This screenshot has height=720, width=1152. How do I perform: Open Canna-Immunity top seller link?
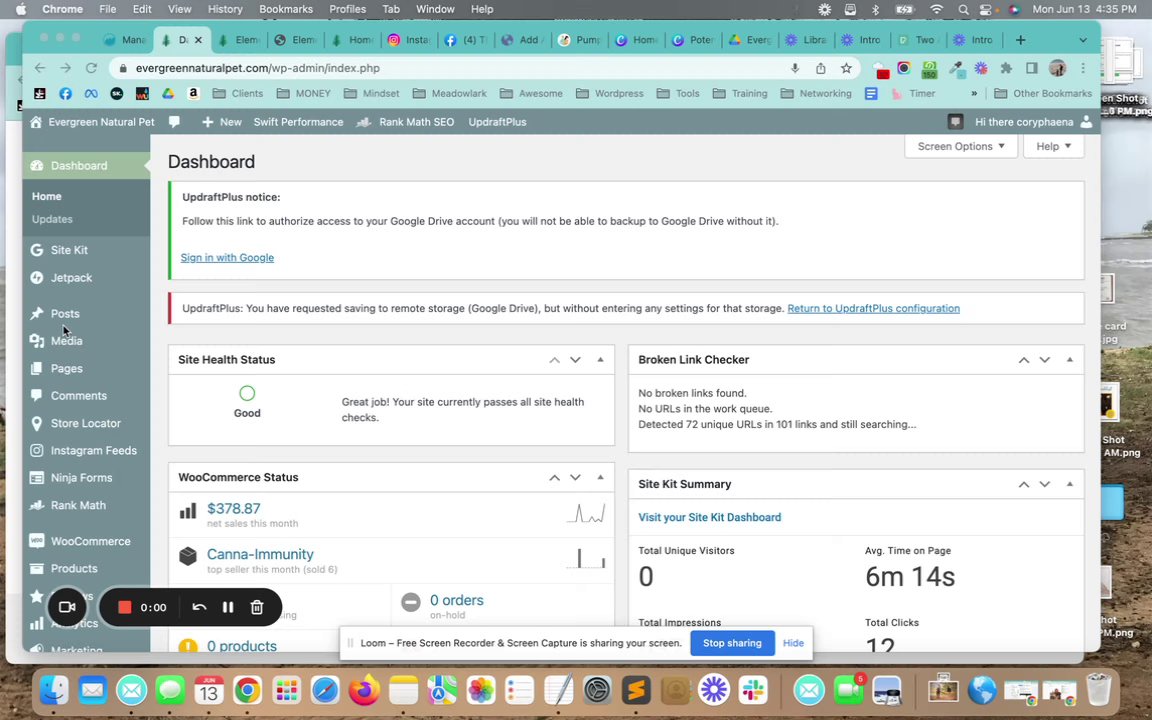click(x=260, y=554)
